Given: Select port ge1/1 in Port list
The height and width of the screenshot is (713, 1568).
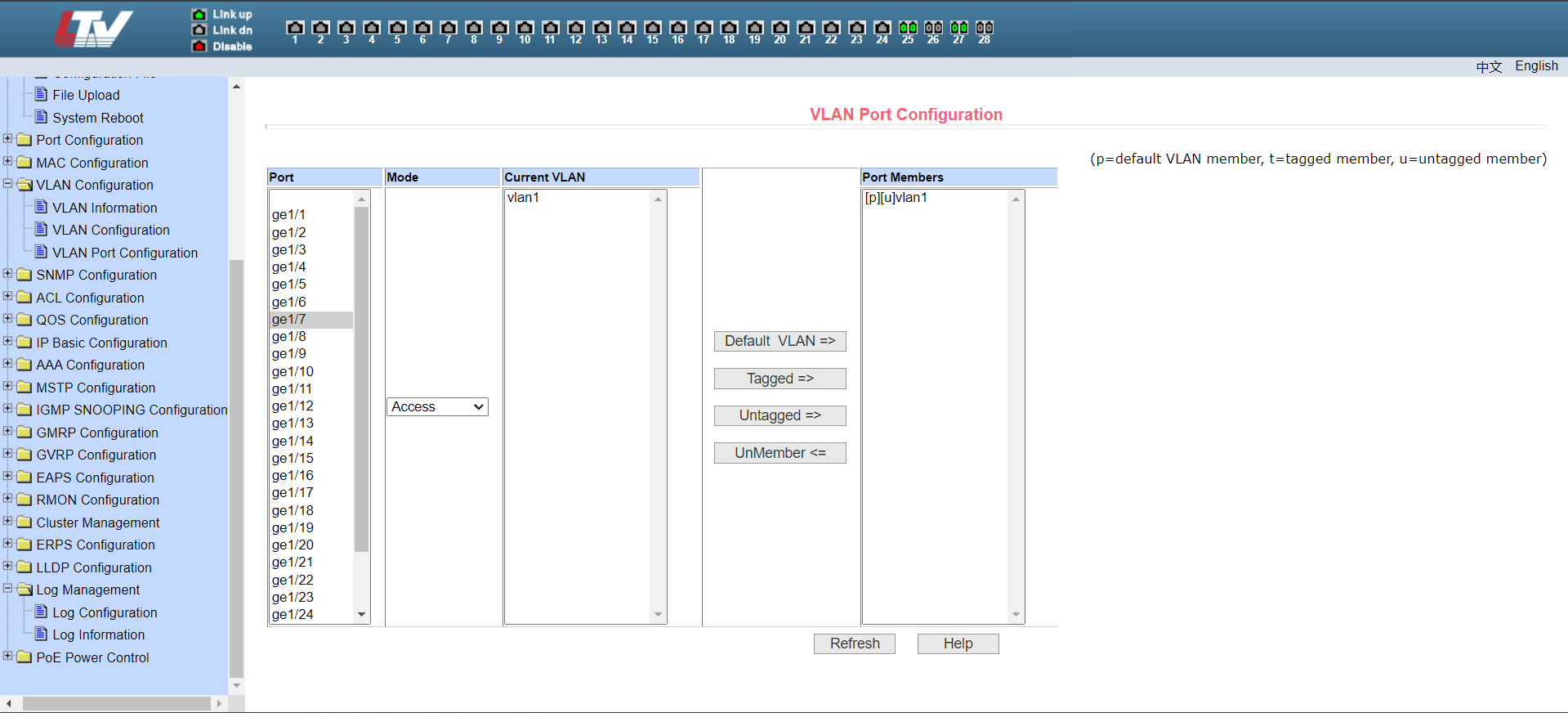Looking at the screenshot, I should click(x=311, y=214).
